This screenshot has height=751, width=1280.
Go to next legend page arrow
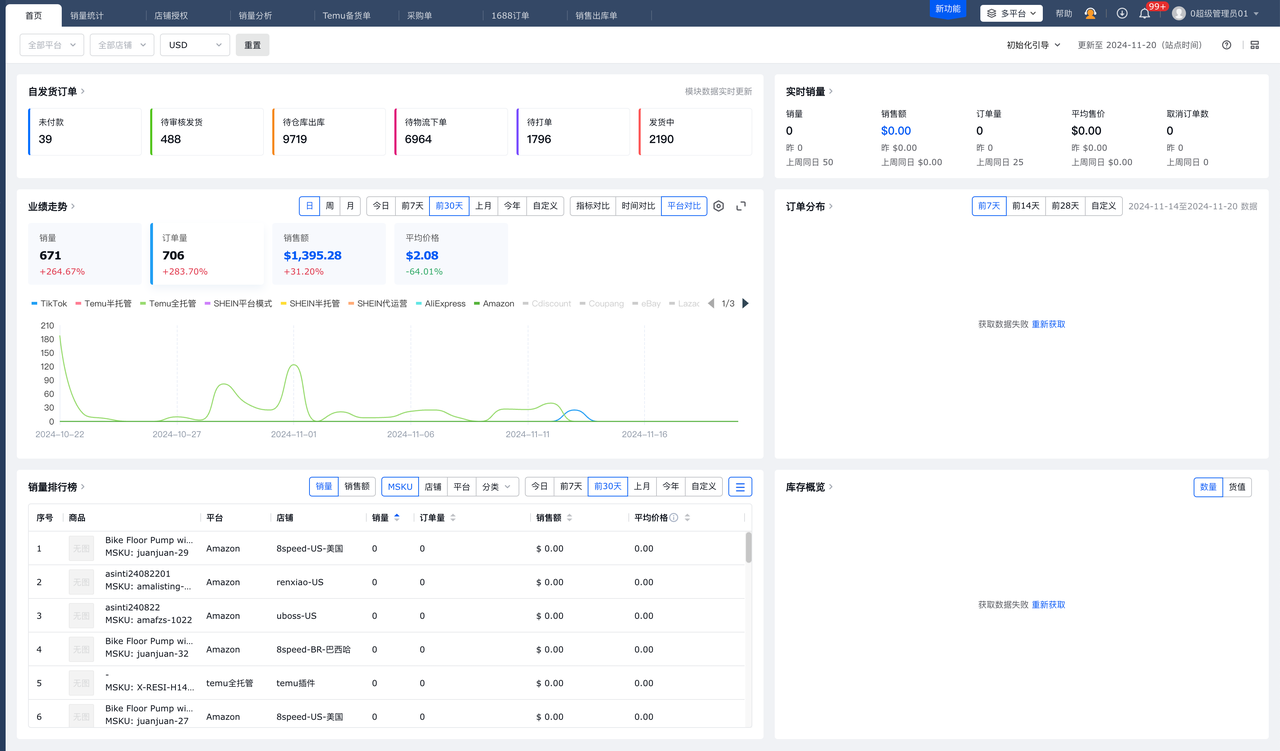pyautogui.click(x=745, y=304)
